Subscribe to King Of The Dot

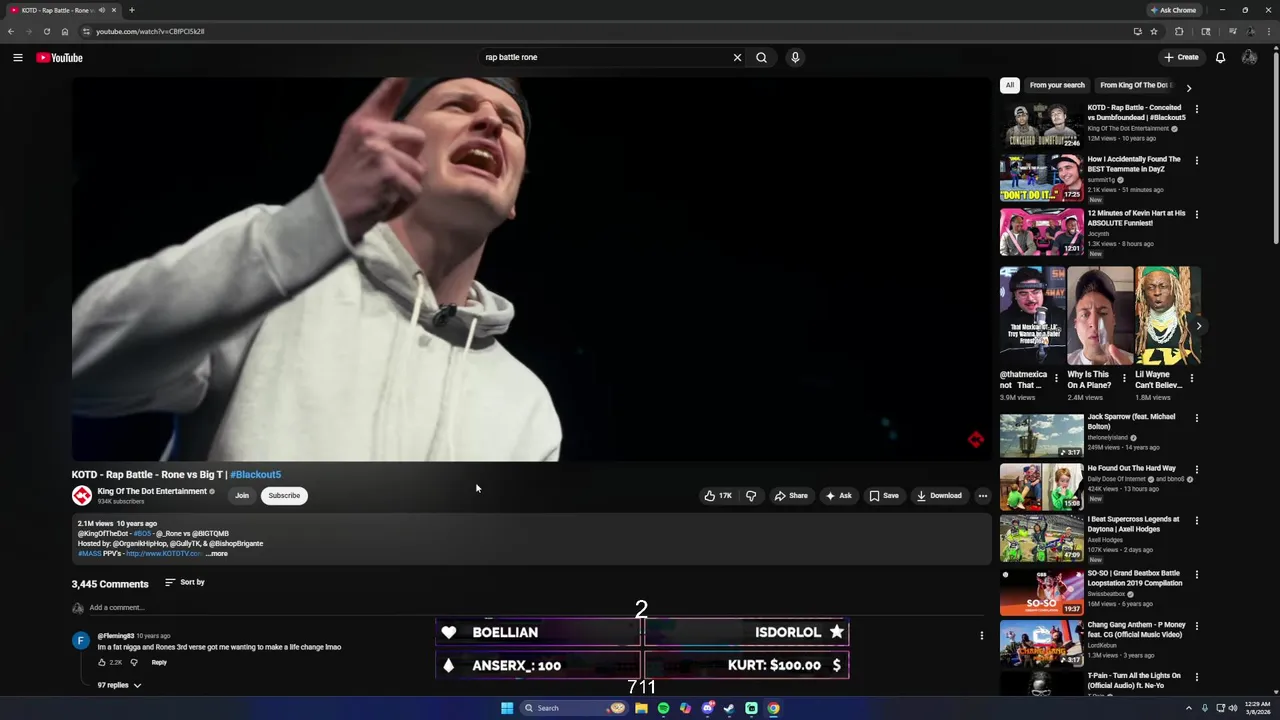point(284,496)
